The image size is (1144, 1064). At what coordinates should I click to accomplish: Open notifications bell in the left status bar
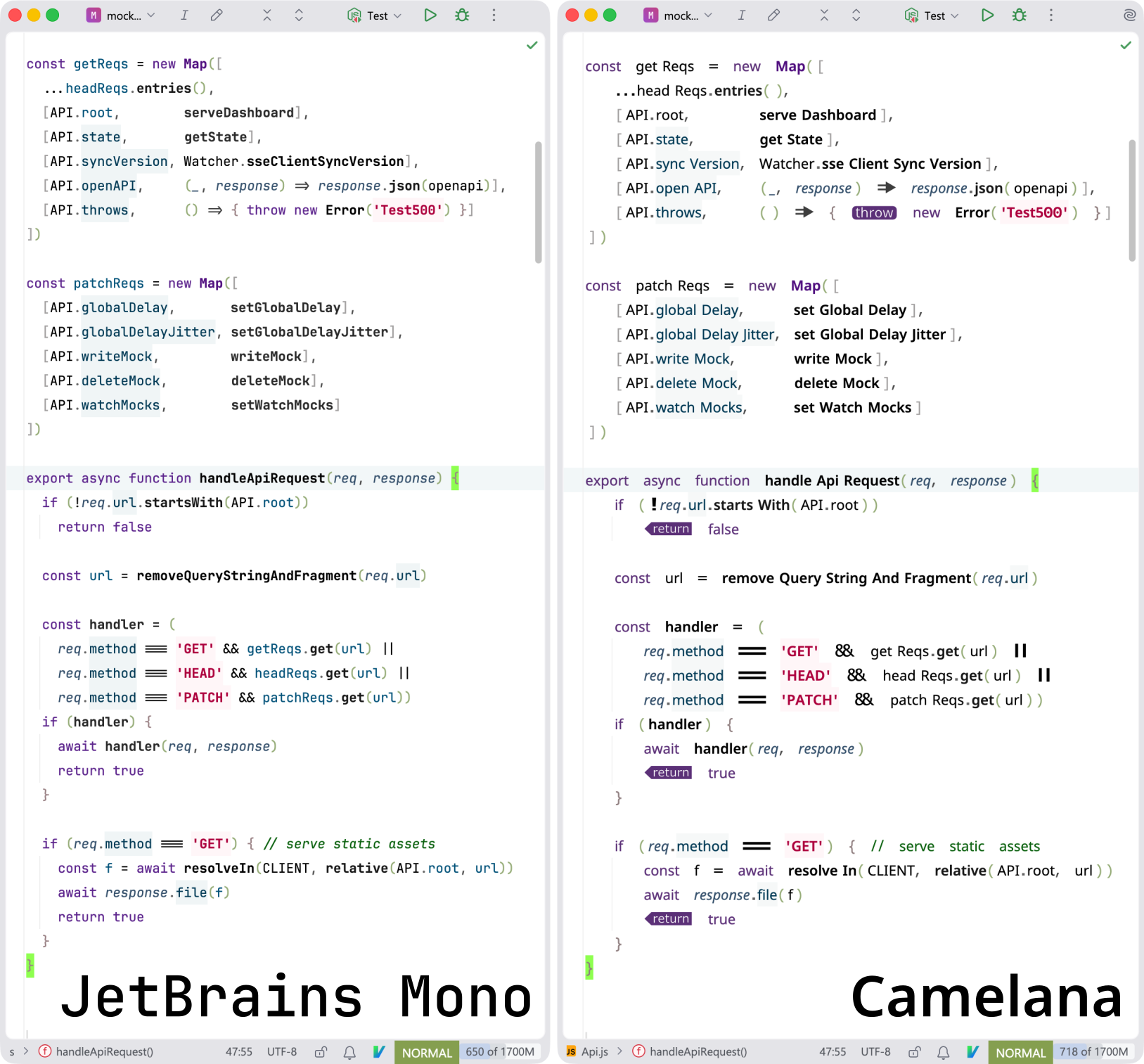349,1052
